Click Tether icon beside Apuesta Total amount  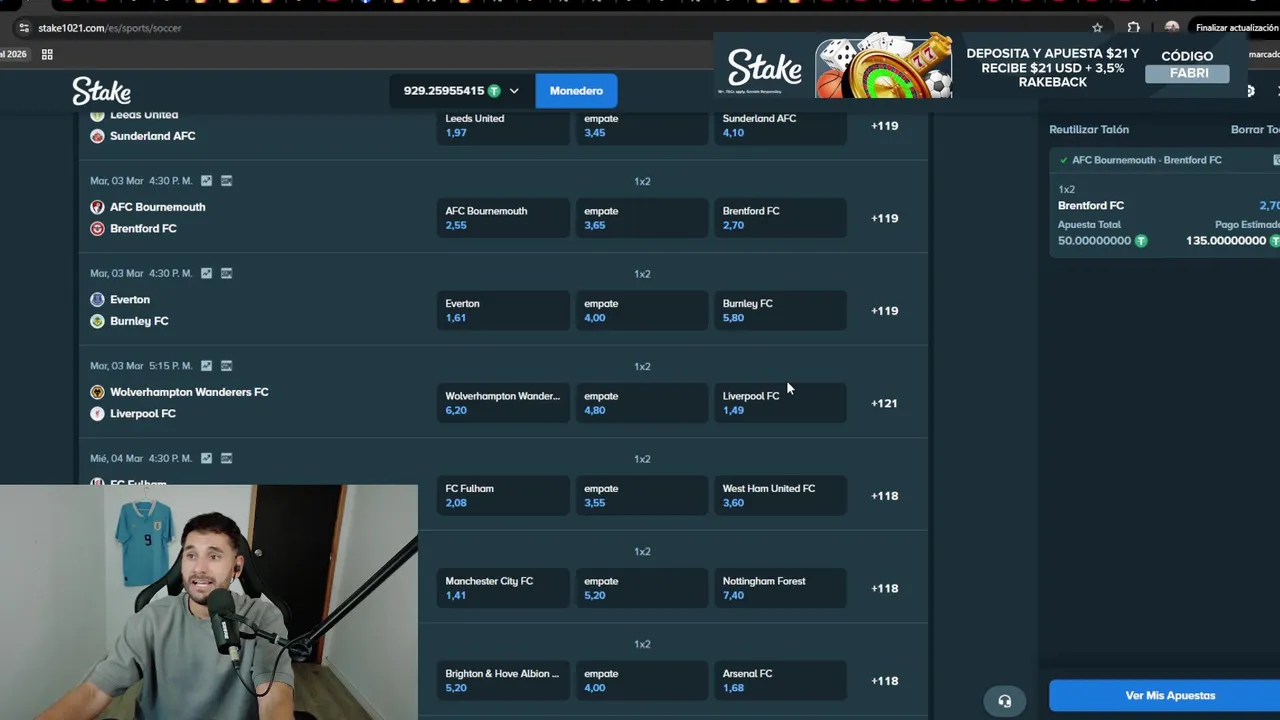[1141, 241]
